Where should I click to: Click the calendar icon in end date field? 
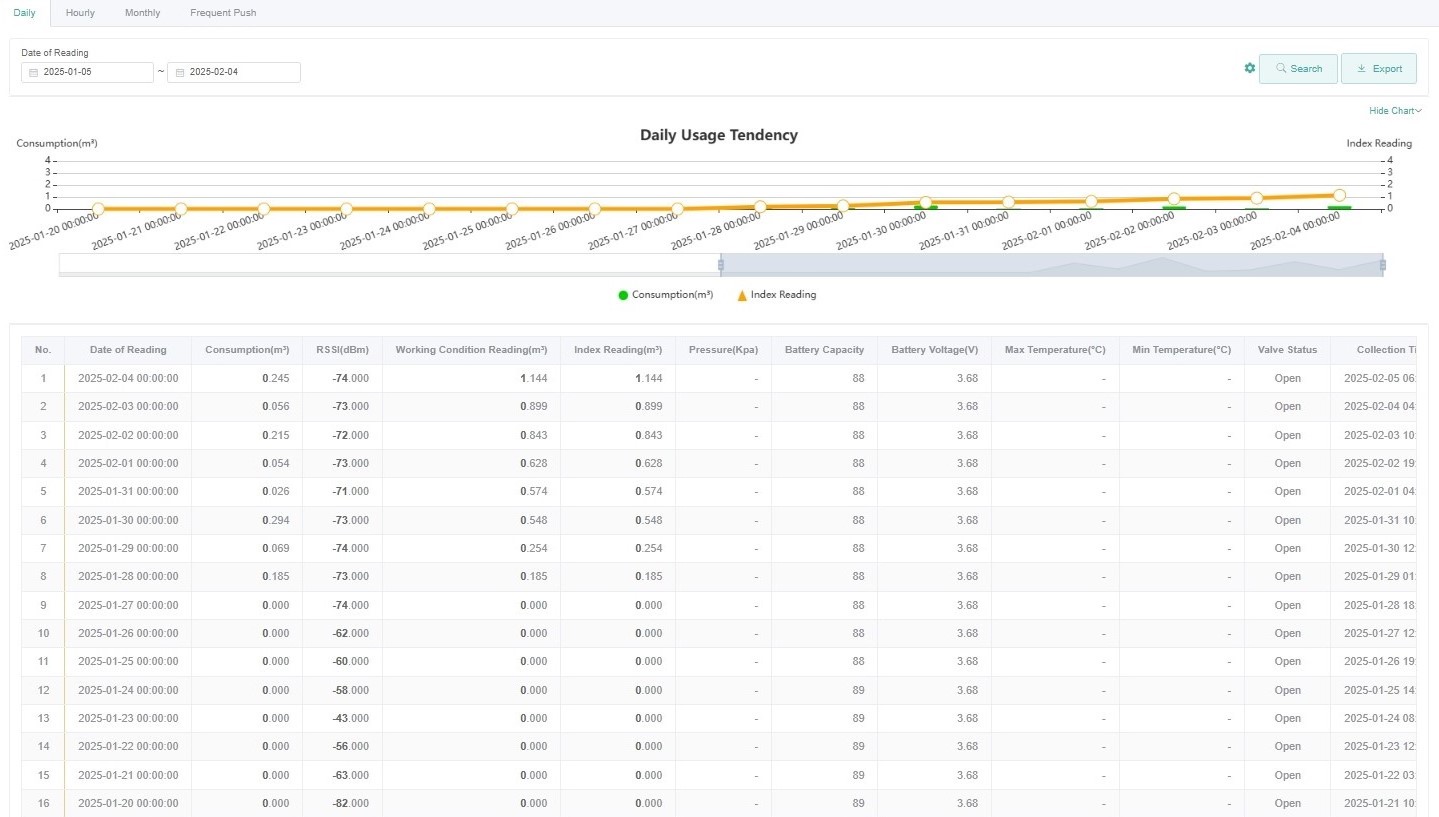tap(179, 72)
